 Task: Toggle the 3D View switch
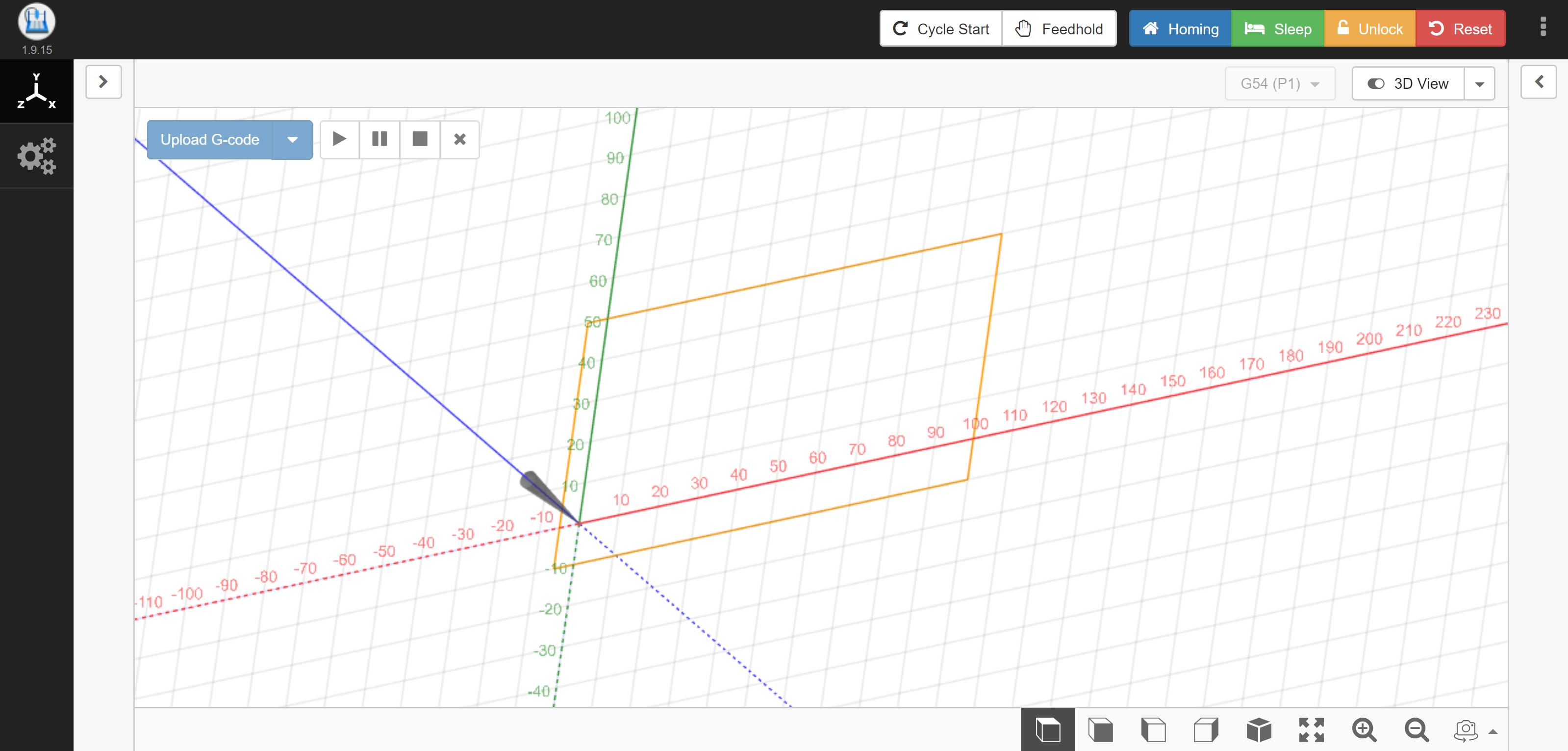(x=1408, y=83)
